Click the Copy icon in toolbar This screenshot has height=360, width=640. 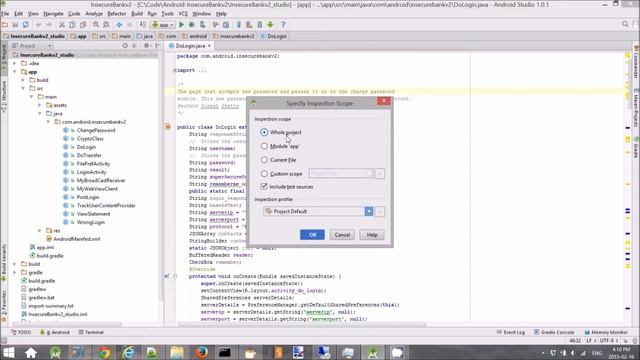[72, 25]
